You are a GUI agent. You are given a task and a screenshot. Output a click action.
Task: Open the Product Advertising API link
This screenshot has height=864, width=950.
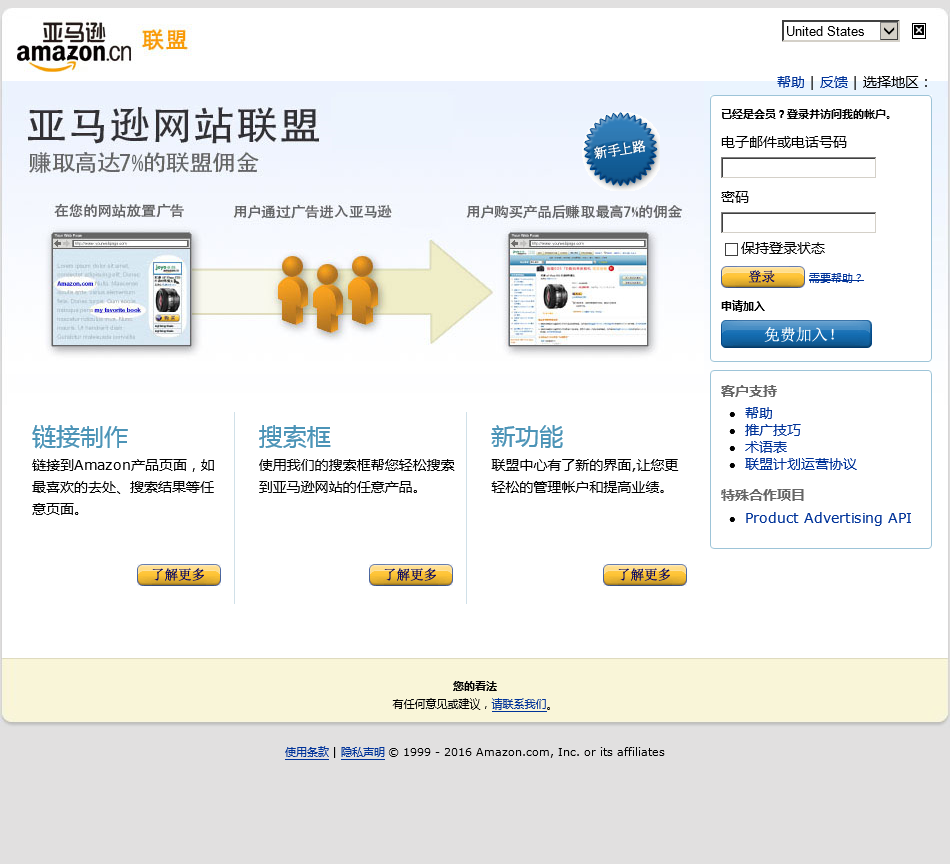click(x=828, y=518)
